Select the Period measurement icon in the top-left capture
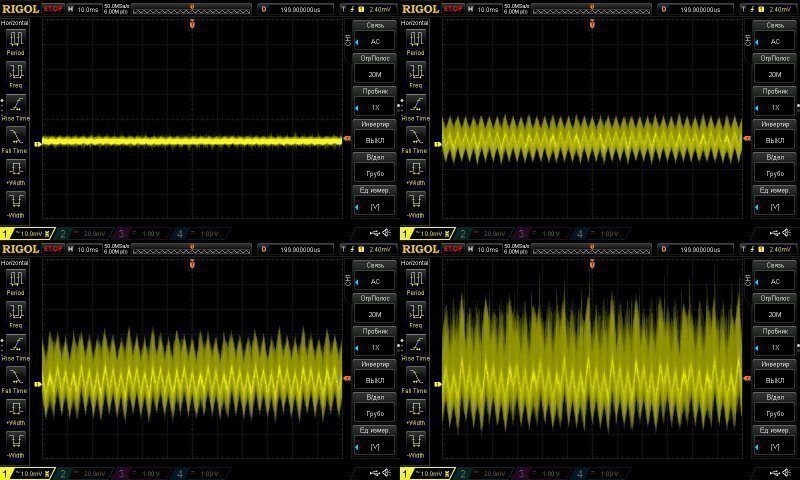The width and height of the screenshot is (800, 480). tap(16, 38)
